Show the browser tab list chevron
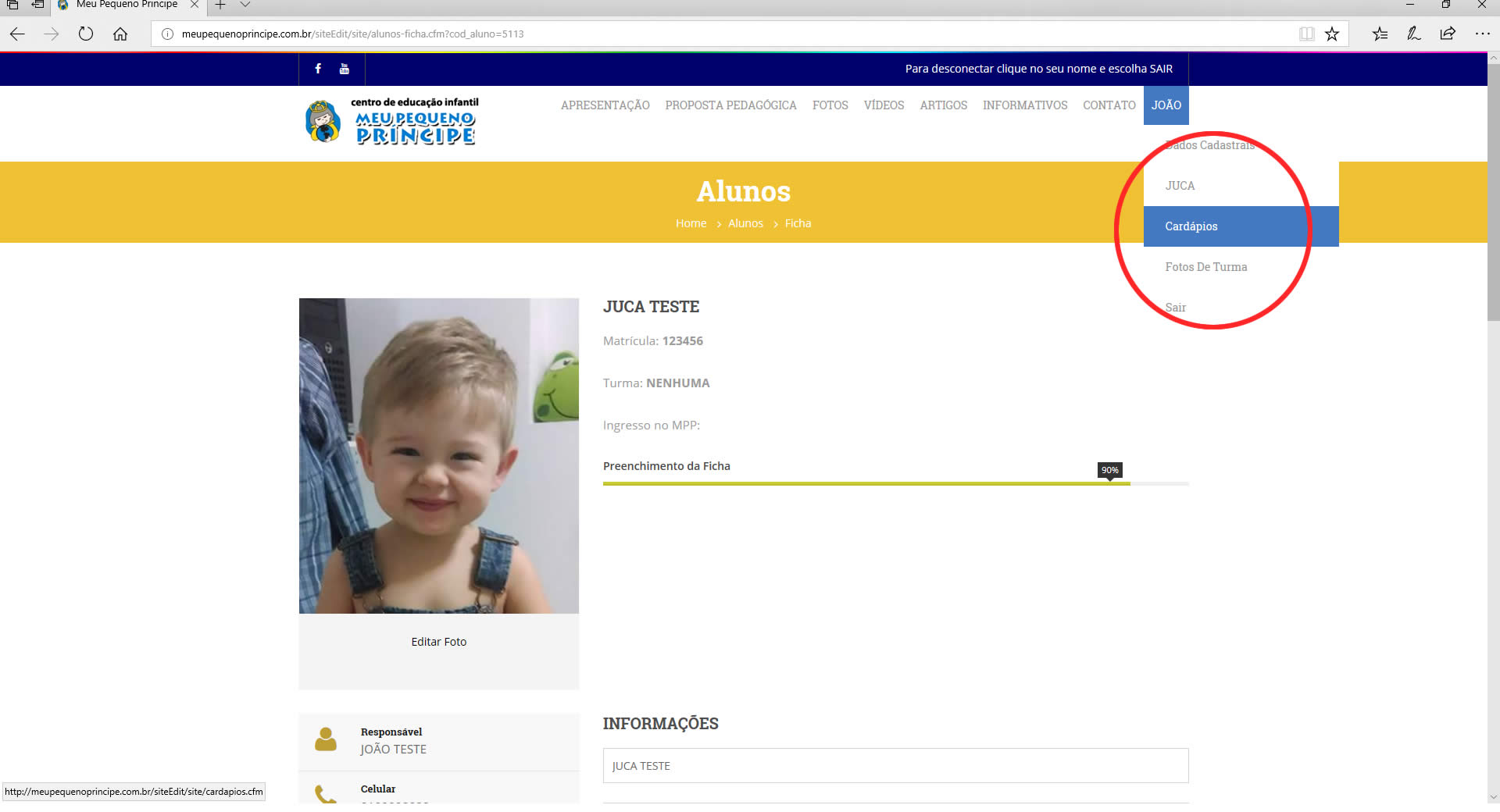1500x812 pixels. tap(245, 5)
